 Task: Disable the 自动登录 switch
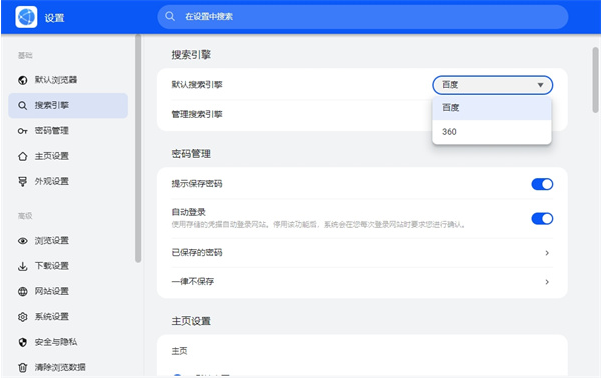(542, 219)
